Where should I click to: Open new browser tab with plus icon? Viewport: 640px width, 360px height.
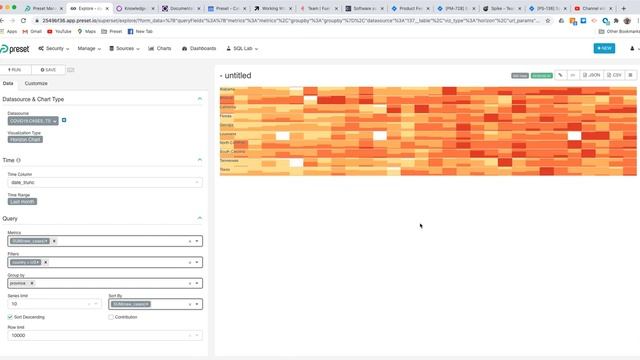(x=623, y=8)
